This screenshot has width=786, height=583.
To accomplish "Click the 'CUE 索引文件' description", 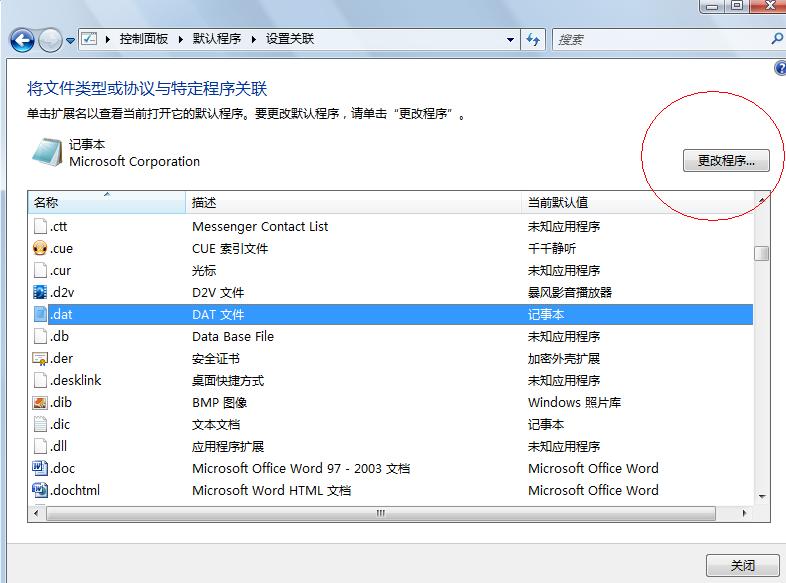I will pyautogui.click(x=230, y=249).
